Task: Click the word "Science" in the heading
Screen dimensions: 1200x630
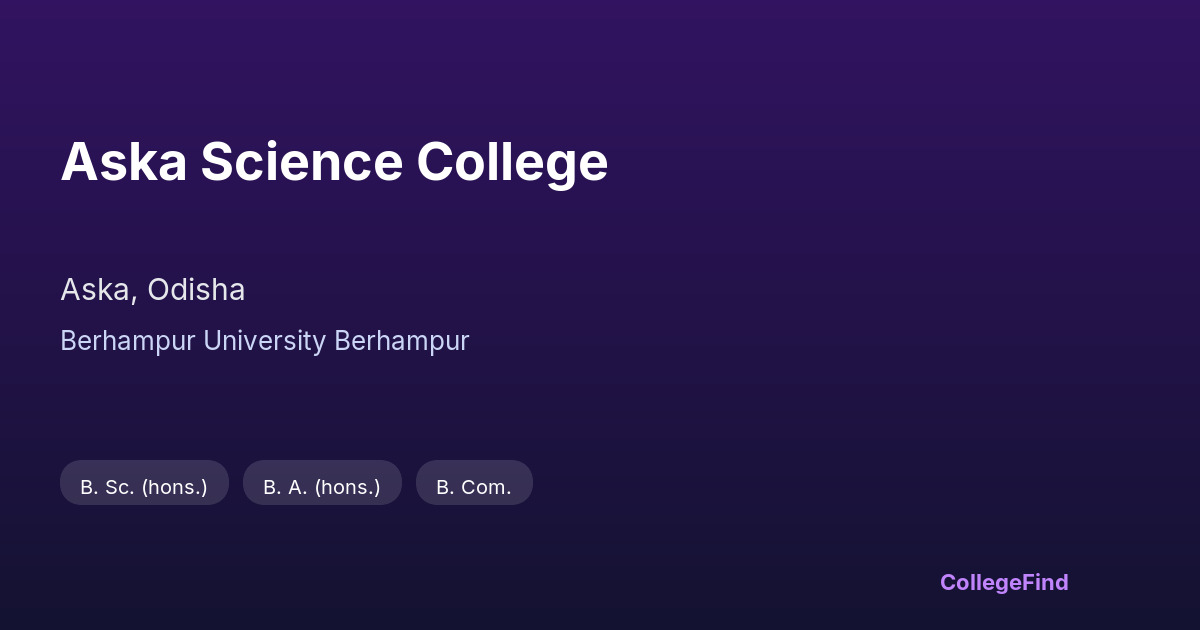Action: (x=301, y=162)
